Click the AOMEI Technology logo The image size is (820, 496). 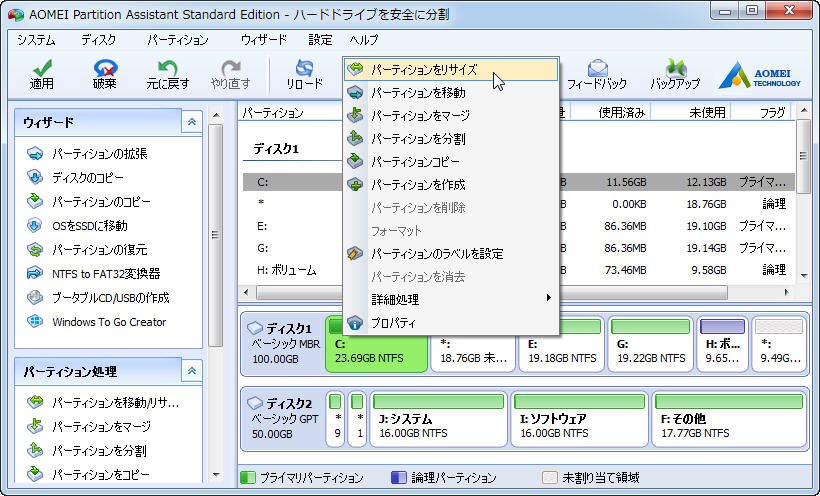[759, 75]
